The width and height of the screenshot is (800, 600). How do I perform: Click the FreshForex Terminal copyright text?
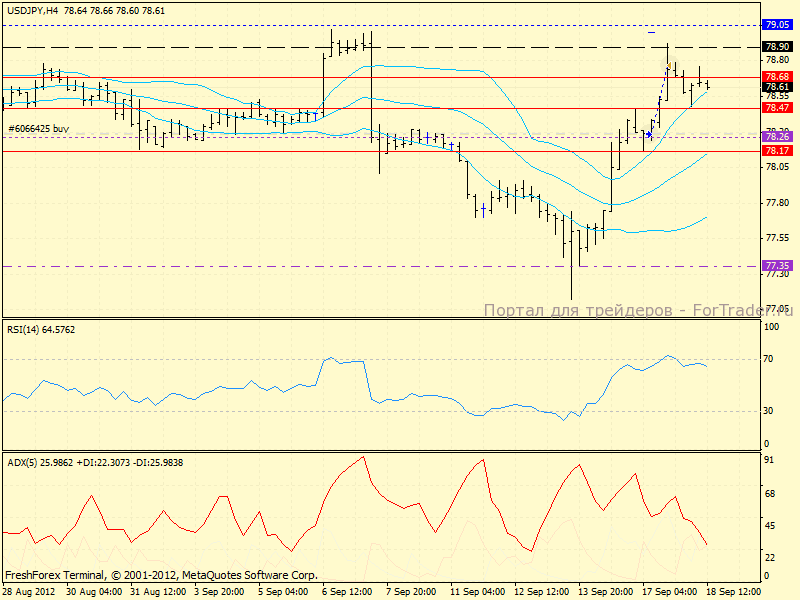point(161,575)
